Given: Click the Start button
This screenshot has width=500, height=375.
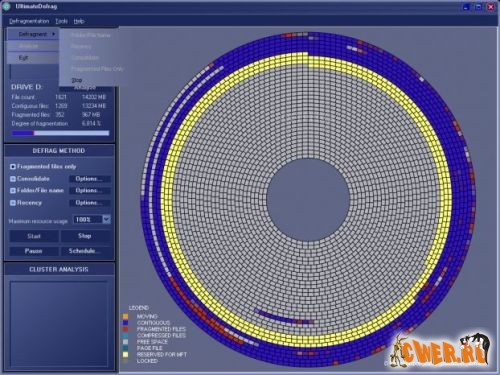Looking at the screenshot, I should (34, 236).
